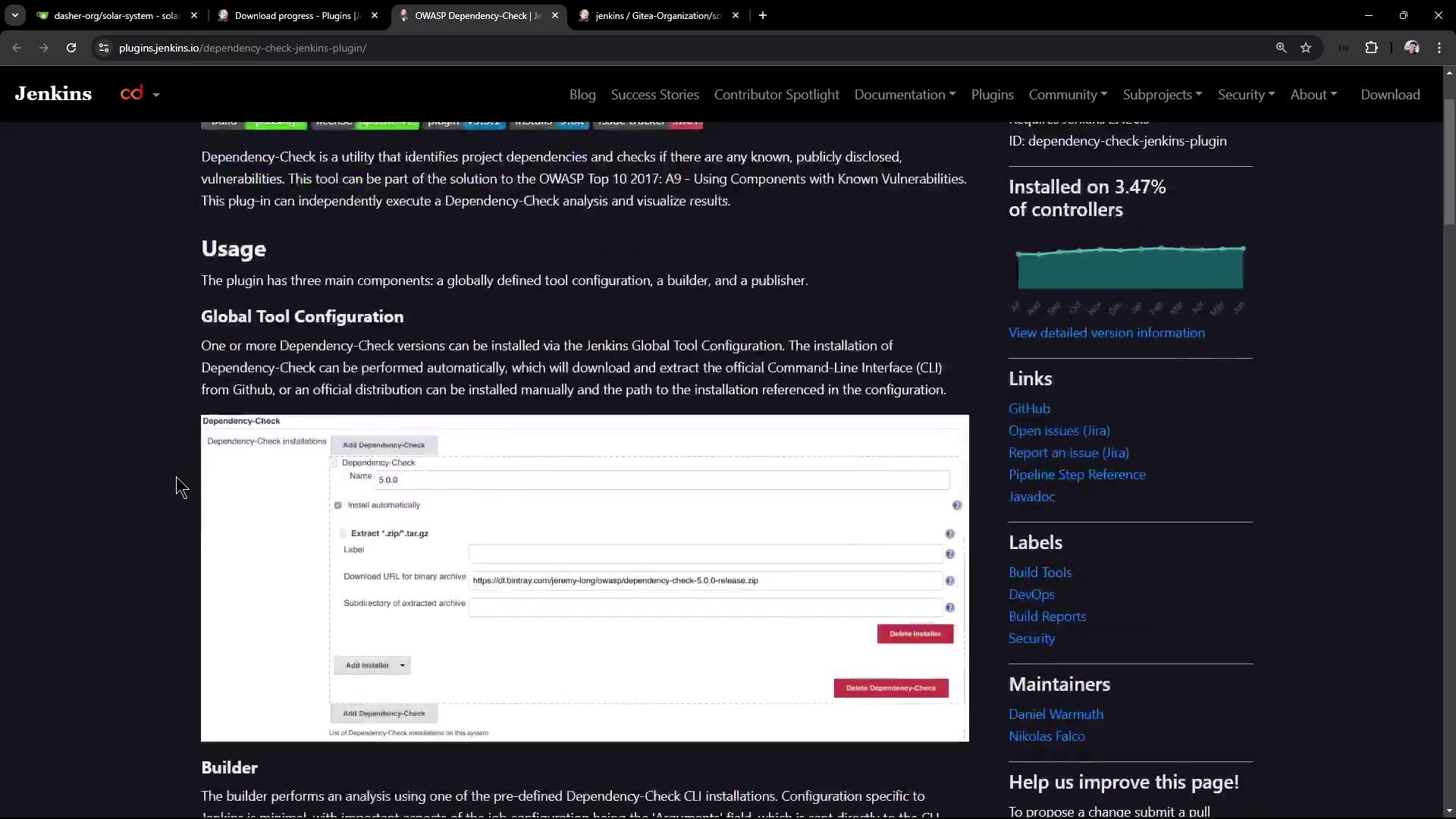Open the Pipeline Step Reference link
The height and width of the screenshot is (819, 1456).
click(x=1077, y=475)
